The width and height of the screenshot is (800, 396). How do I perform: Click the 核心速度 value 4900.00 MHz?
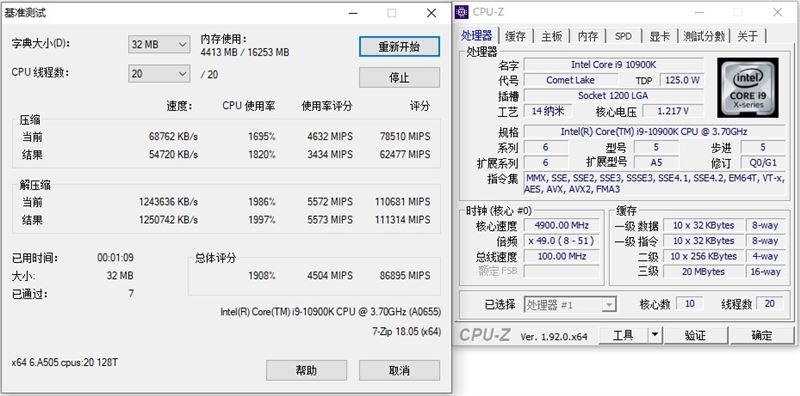[x=561, y=226]
